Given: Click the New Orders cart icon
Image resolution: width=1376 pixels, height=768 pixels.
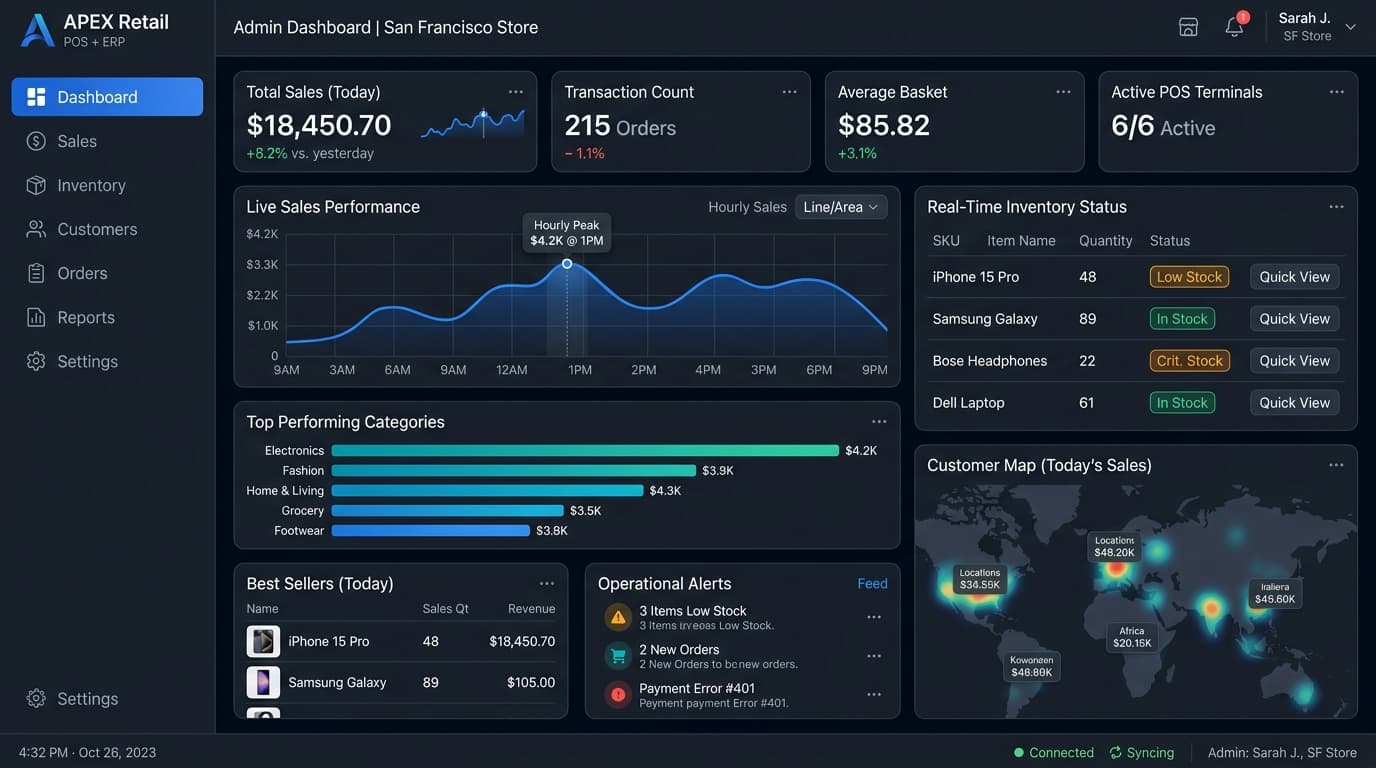Looking at the screenshot, I should click(618, 656).
